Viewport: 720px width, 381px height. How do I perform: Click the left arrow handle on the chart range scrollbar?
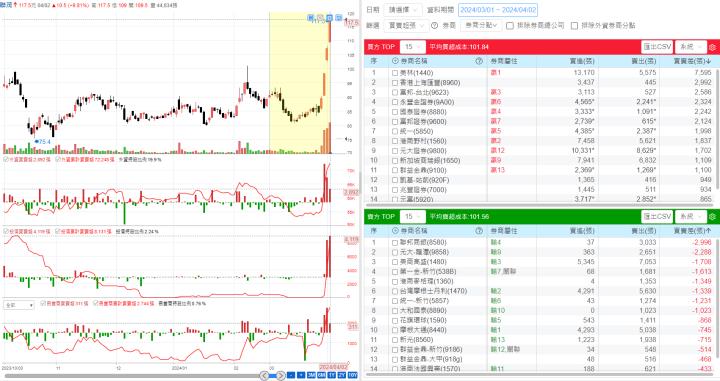(264, 375)
